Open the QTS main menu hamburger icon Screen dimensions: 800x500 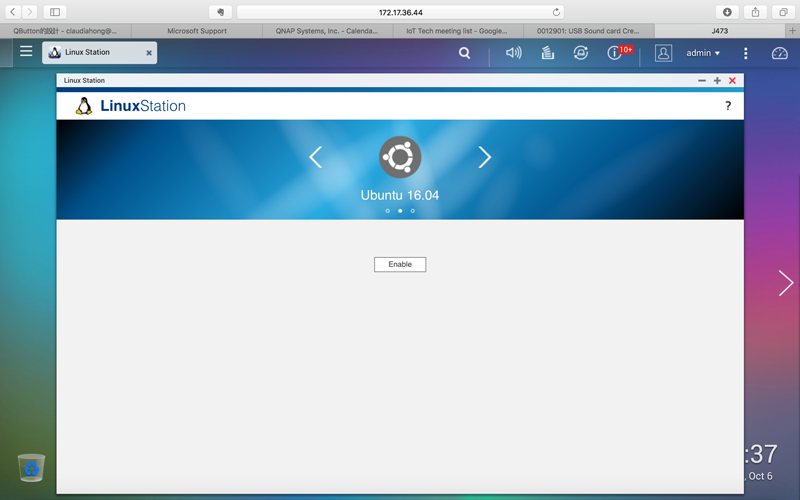[26, 52]
